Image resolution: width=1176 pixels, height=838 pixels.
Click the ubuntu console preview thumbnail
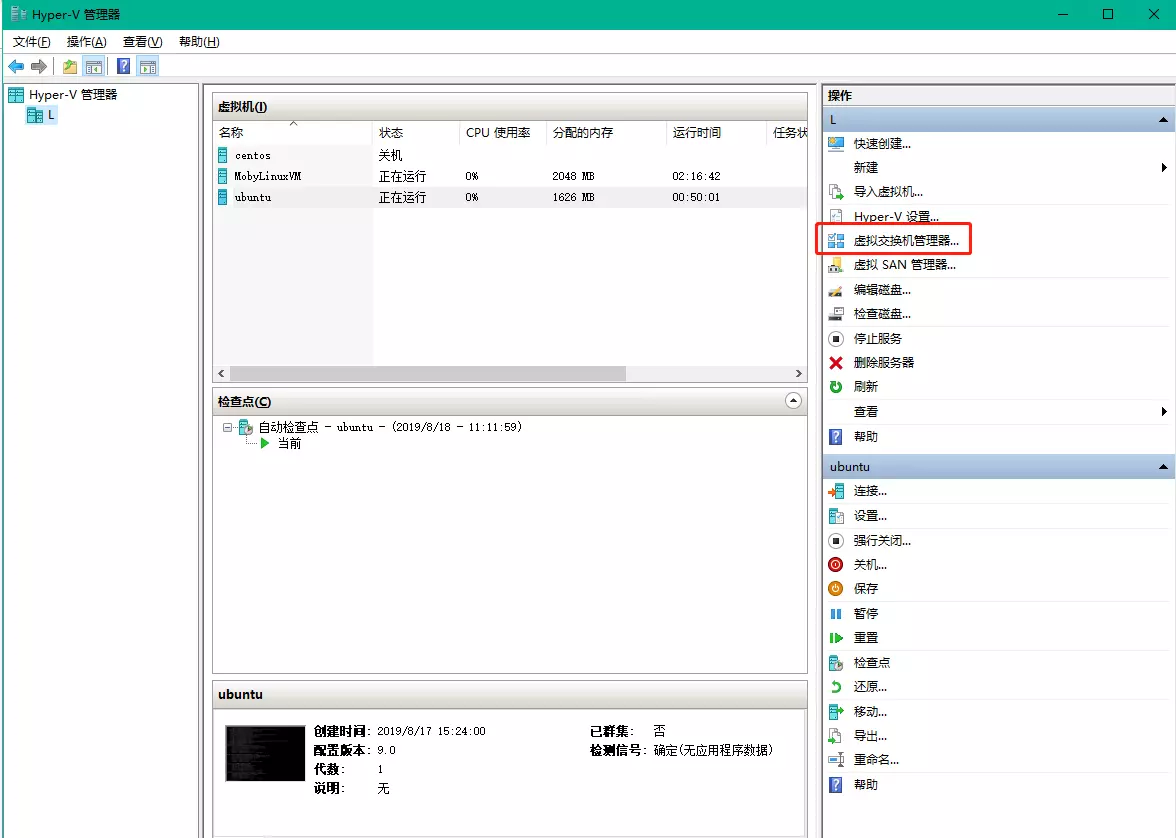(x=266, y=753)
